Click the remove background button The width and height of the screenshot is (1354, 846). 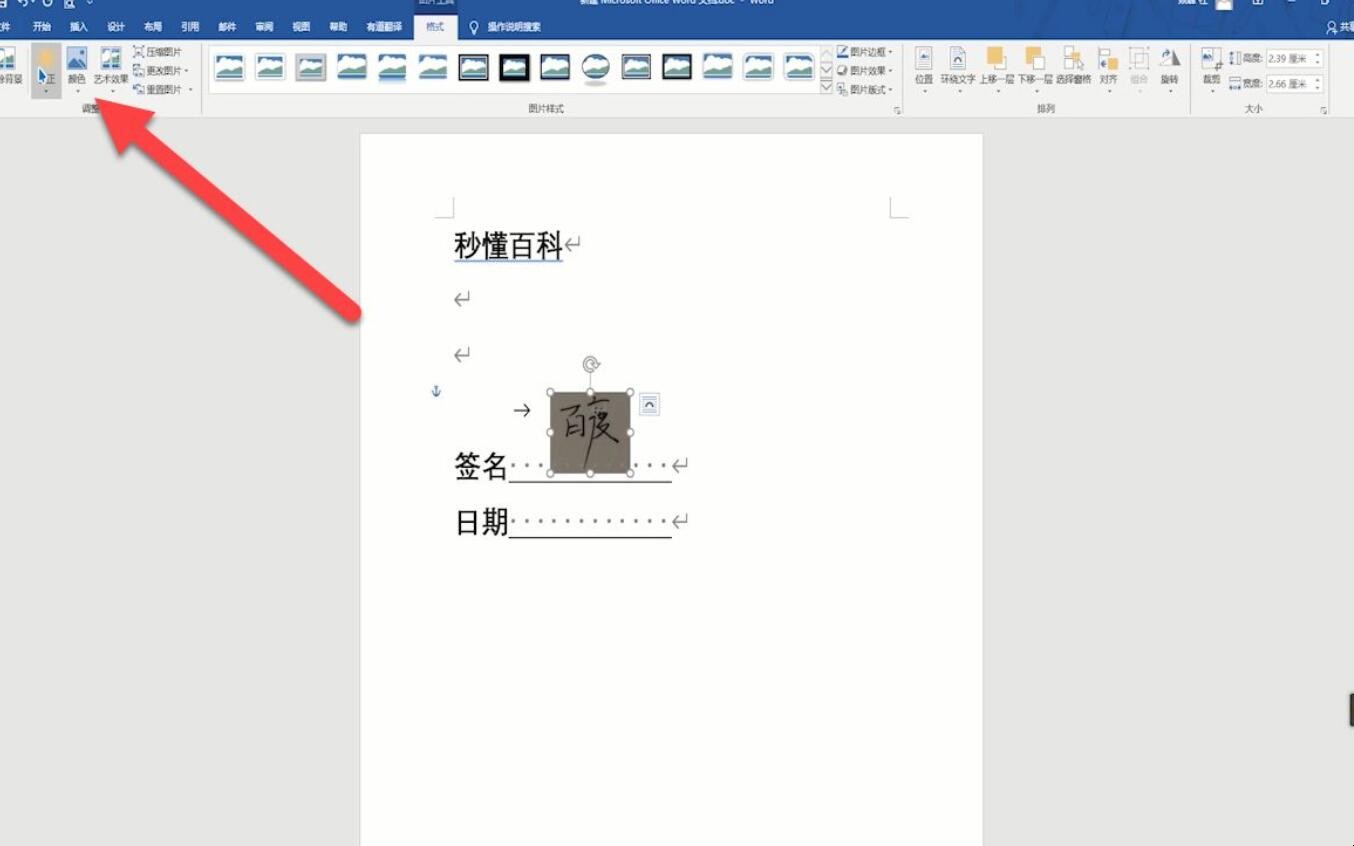9,66
